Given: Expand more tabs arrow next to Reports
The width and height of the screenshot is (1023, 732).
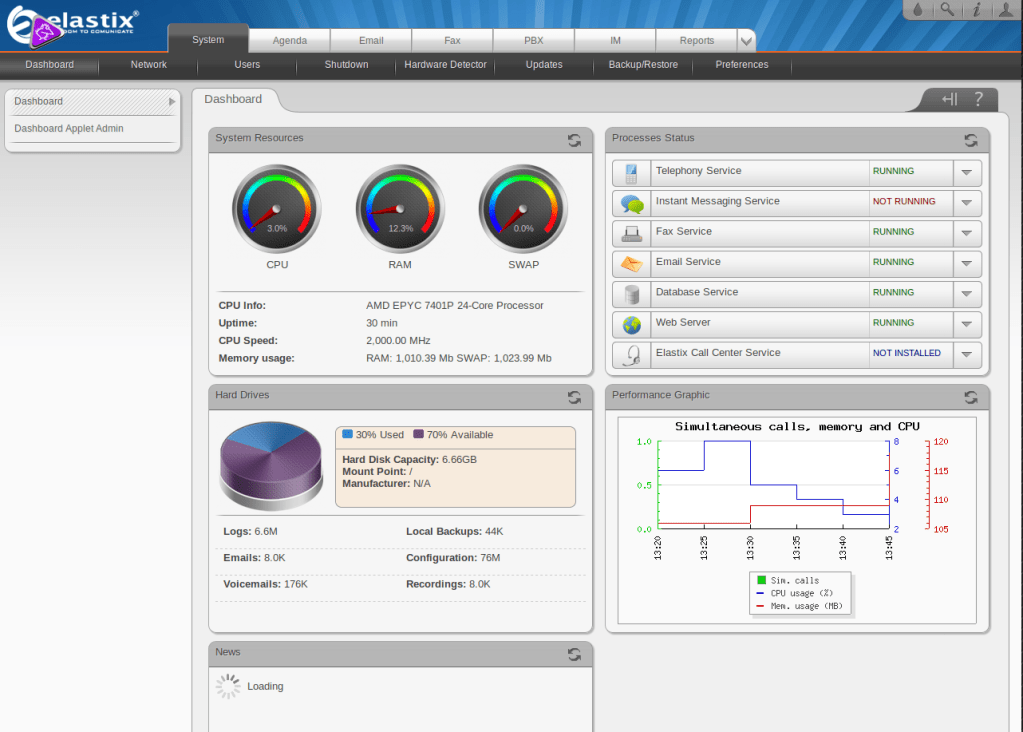Looking at the screenshot, I should point(746,41).
